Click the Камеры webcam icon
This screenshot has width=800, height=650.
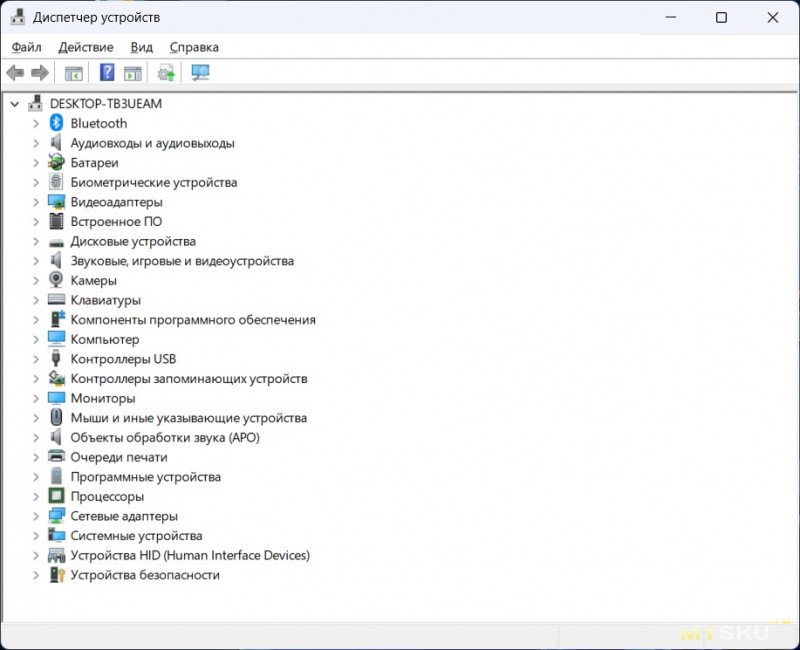pos(57,280)
